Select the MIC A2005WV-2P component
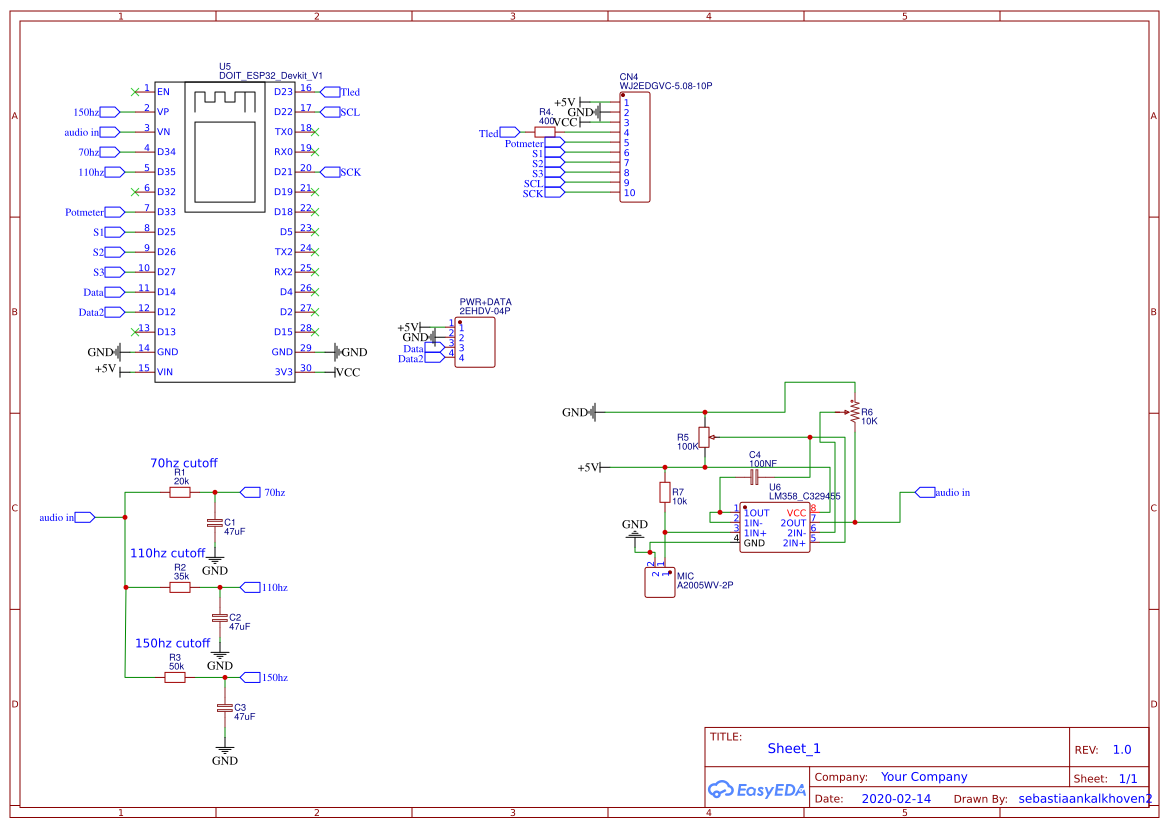Image resolution: width=1169 pixels, height=828 pixels. click(x=660, y=580)
